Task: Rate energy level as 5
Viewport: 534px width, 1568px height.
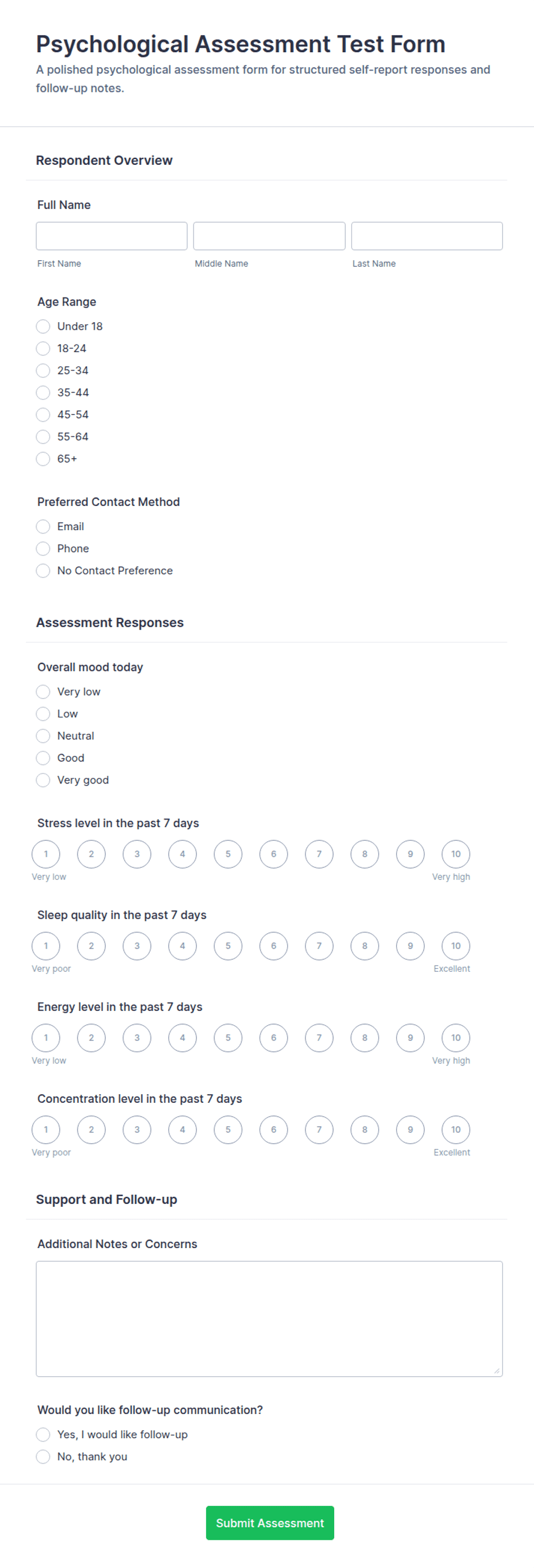Action: pos(228,1037)
